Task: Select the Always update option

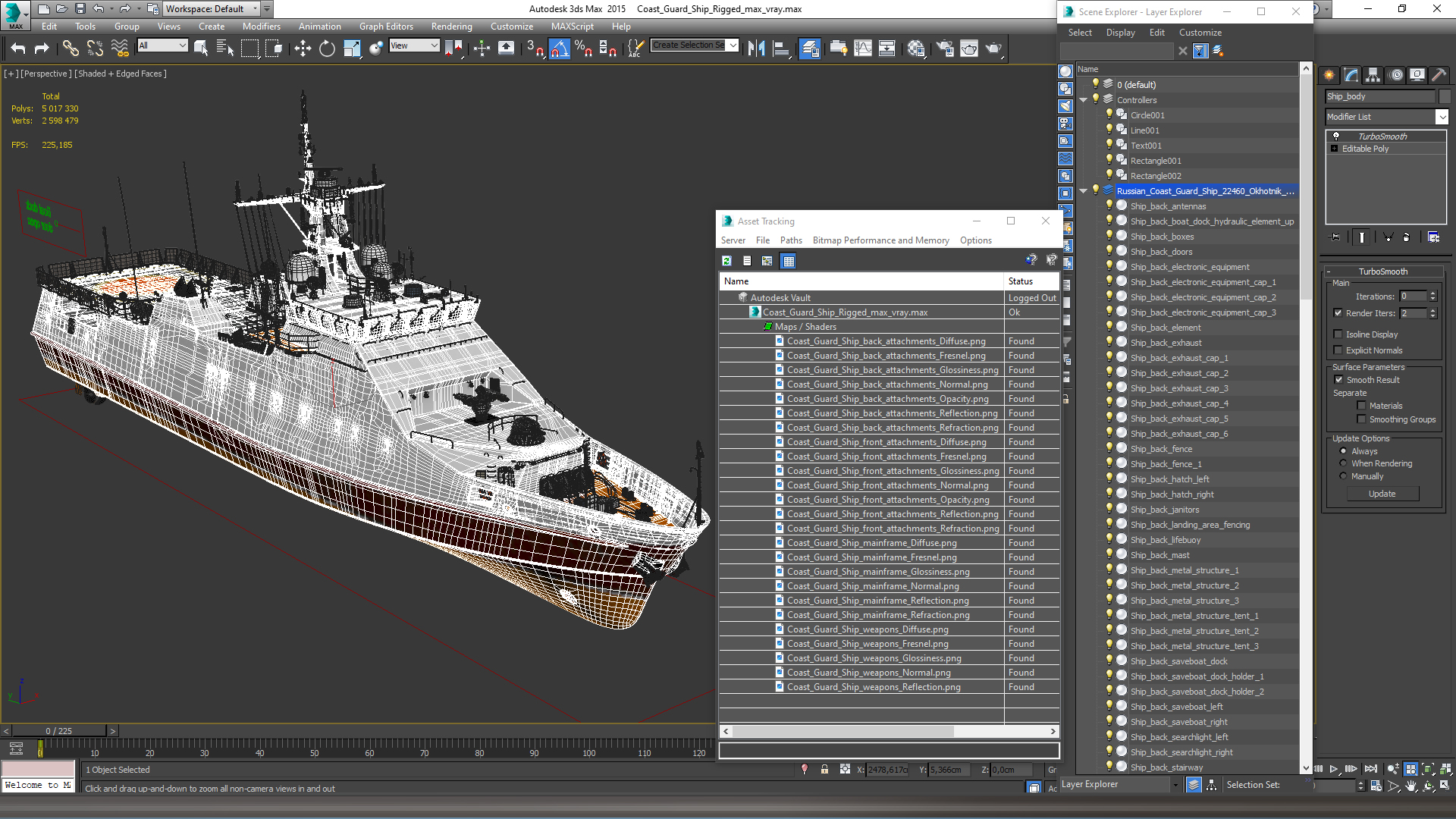Action: click(x=1343, y=451)
